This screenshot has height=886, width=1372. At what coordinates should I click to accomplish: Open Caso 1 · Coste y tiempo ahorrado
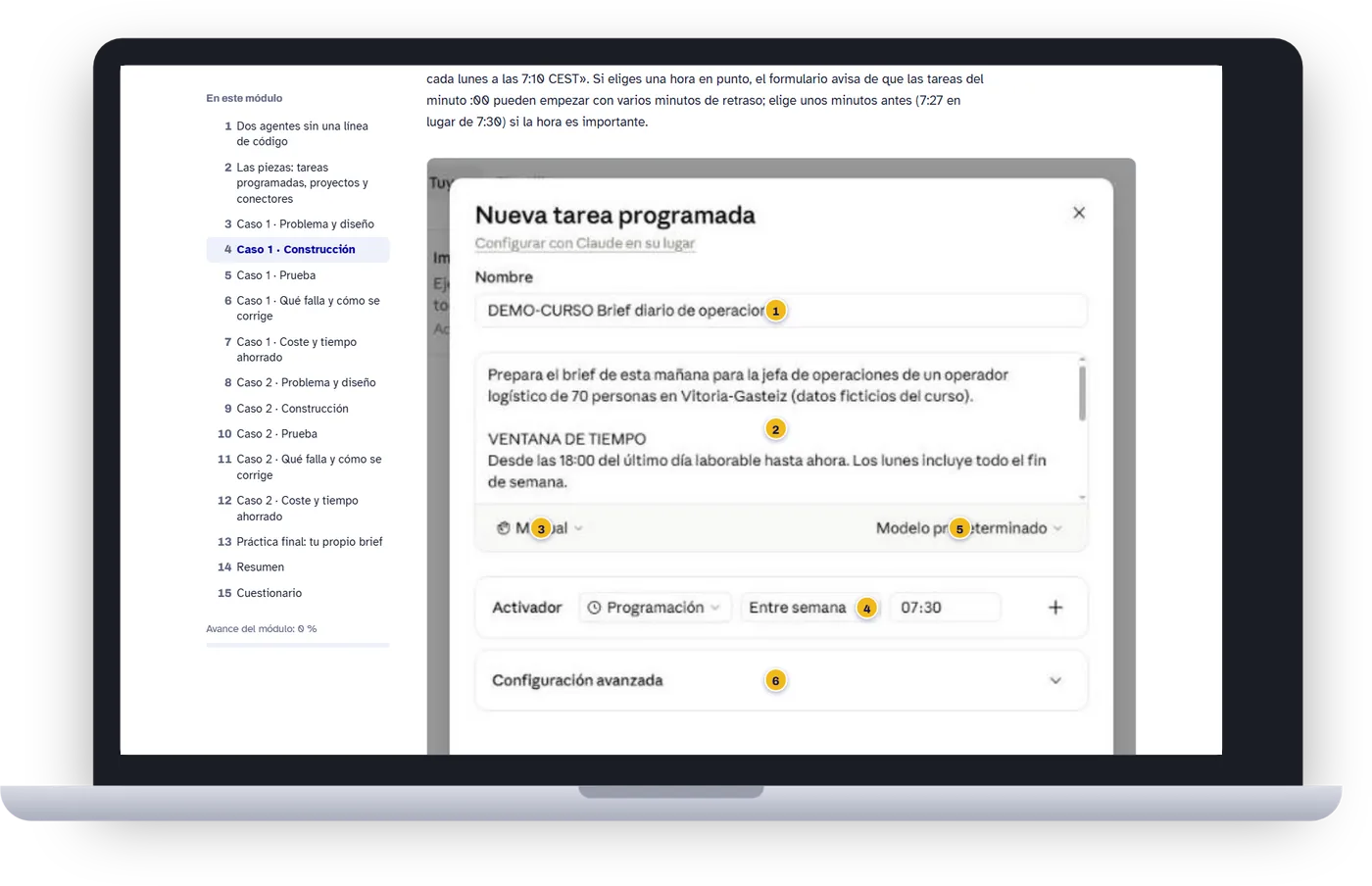[298, 350]
